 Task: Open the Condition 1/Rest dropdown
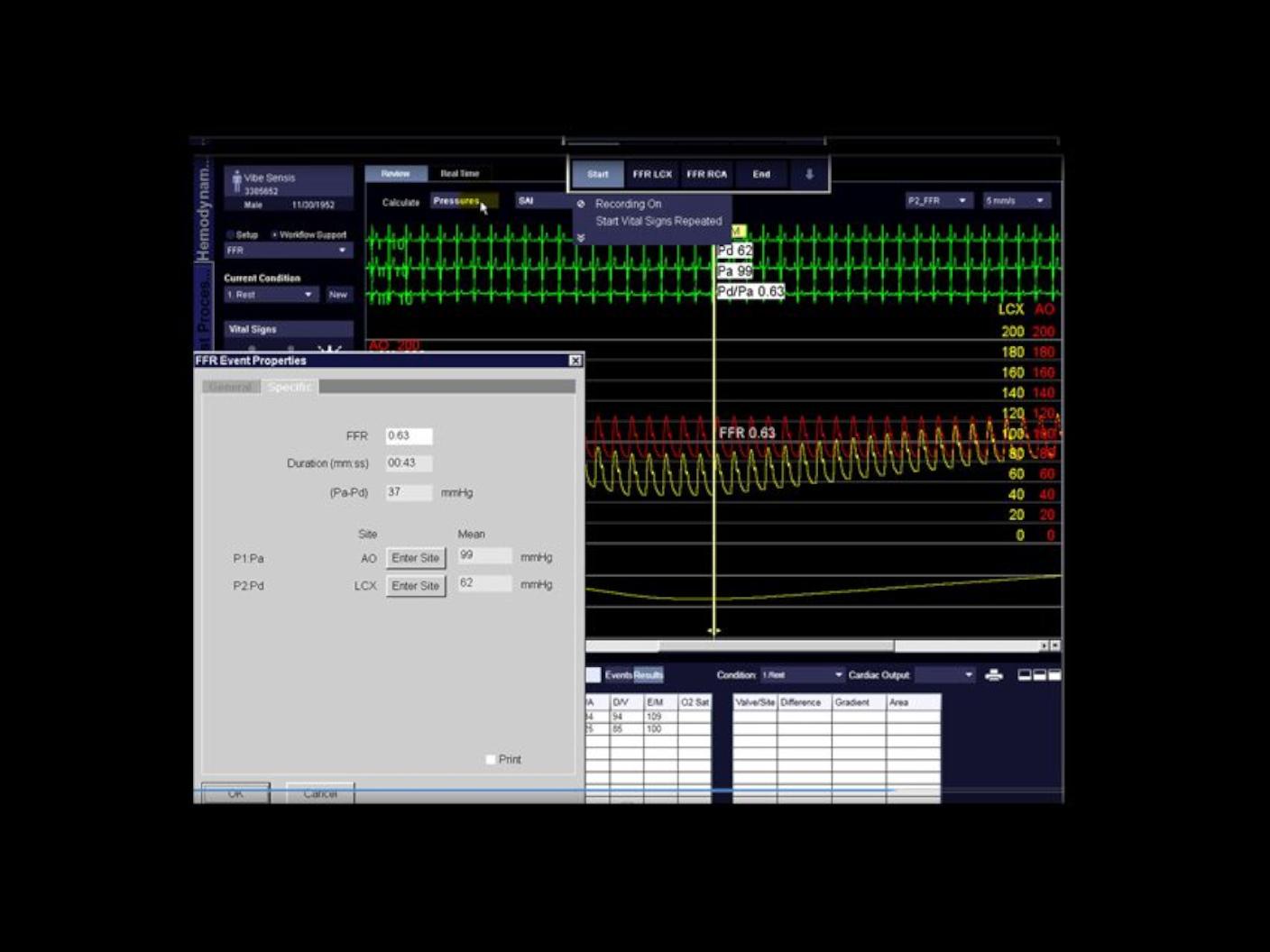[802, 674]
